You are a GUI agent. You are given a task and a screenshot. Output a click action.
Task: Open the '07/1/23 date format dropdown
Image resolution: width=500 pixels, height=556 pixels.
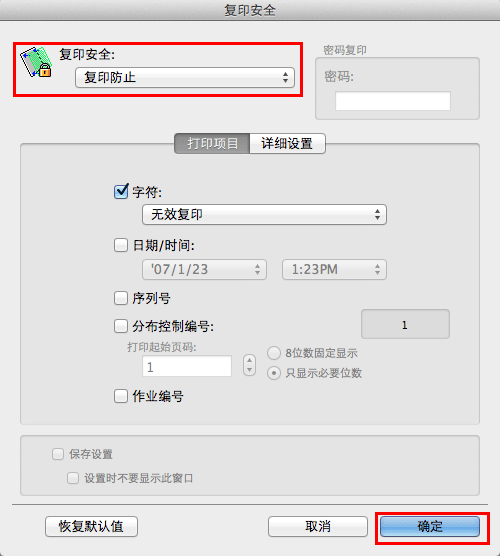tap(204, 269)
